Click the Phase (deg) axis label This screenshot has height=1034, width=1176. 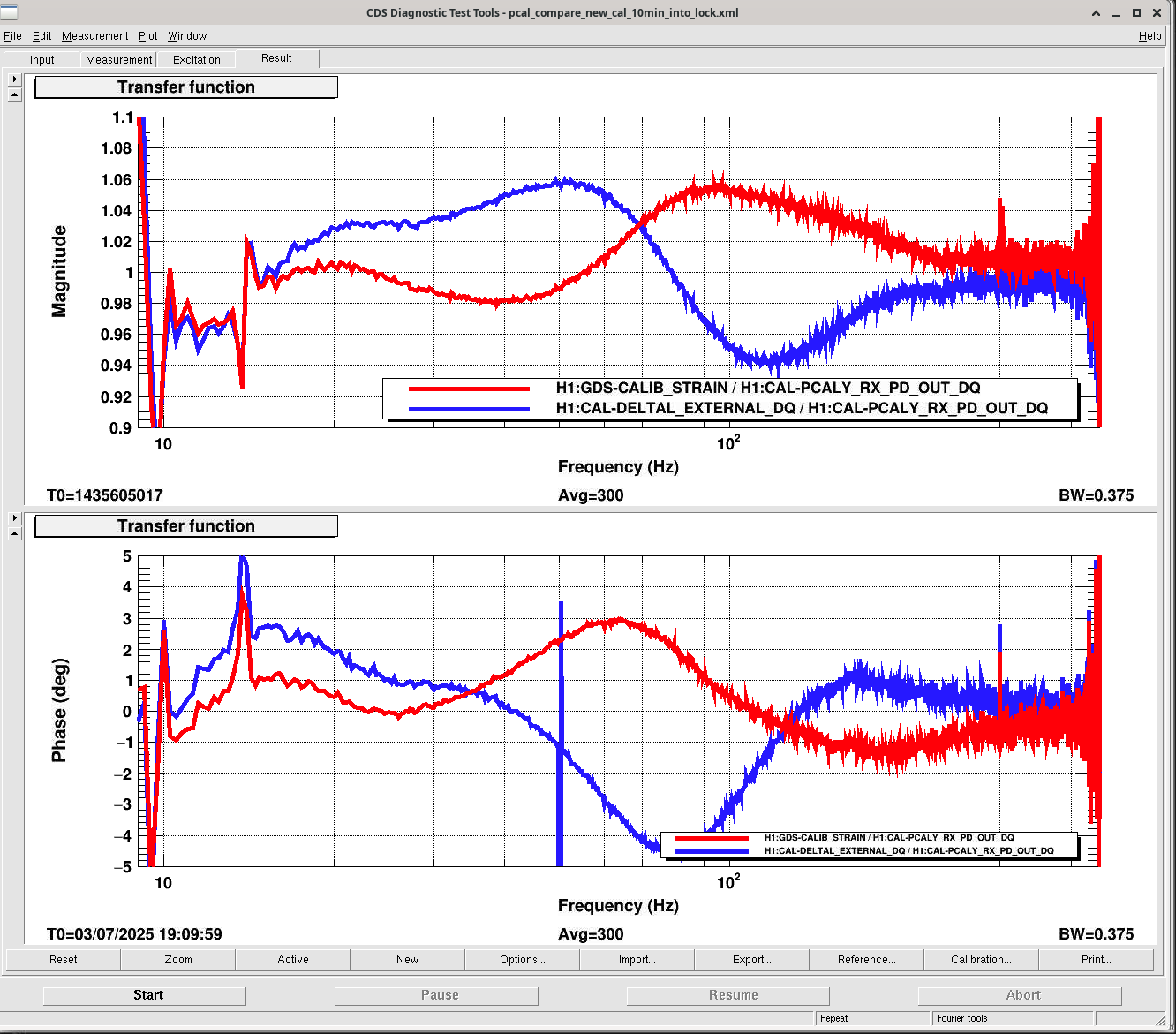tap(59, 710)
